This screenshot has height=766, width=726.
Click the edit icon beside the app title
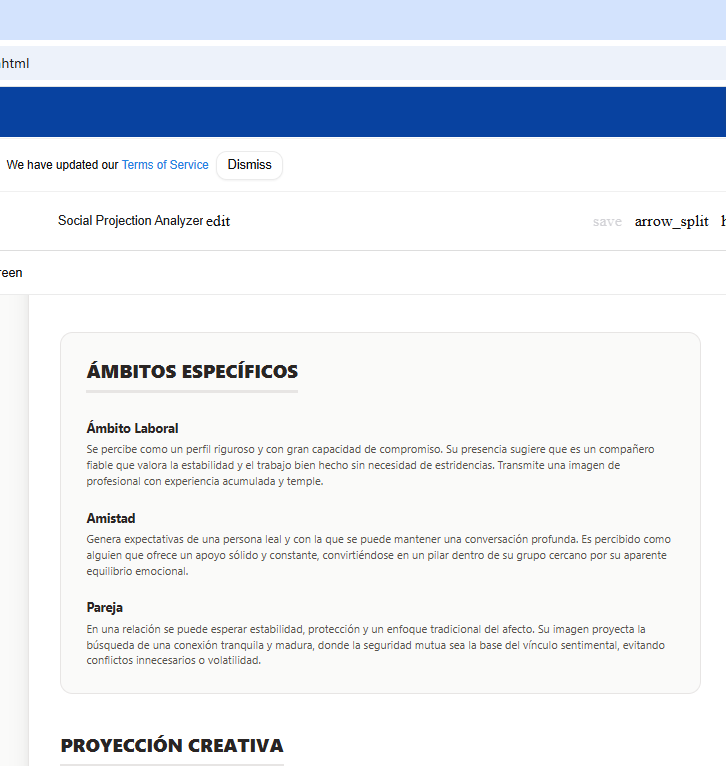click(x=218, y=221)
